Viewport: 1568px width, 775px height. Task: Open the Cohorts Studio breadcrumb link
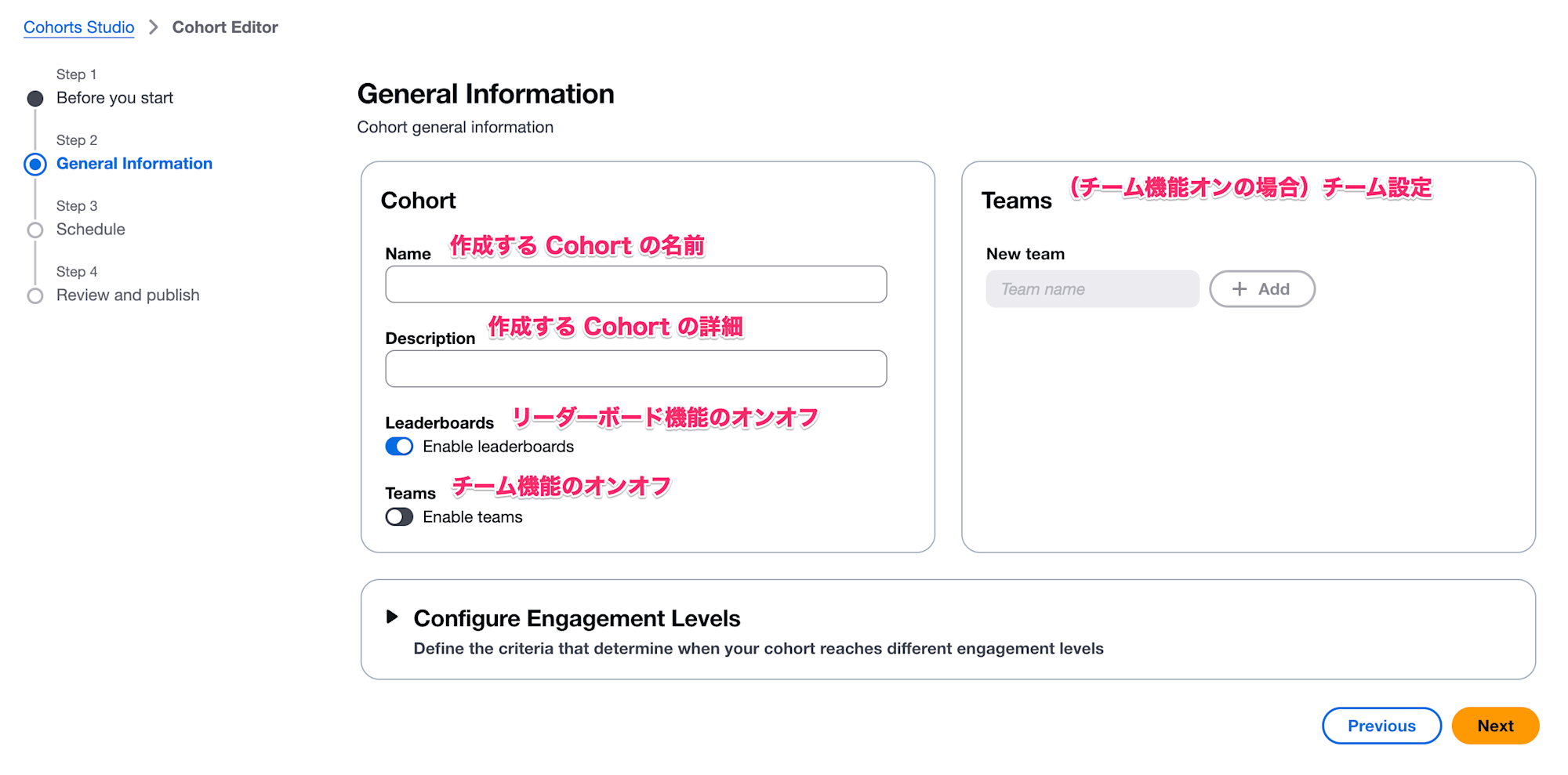[x=78, y=27]
